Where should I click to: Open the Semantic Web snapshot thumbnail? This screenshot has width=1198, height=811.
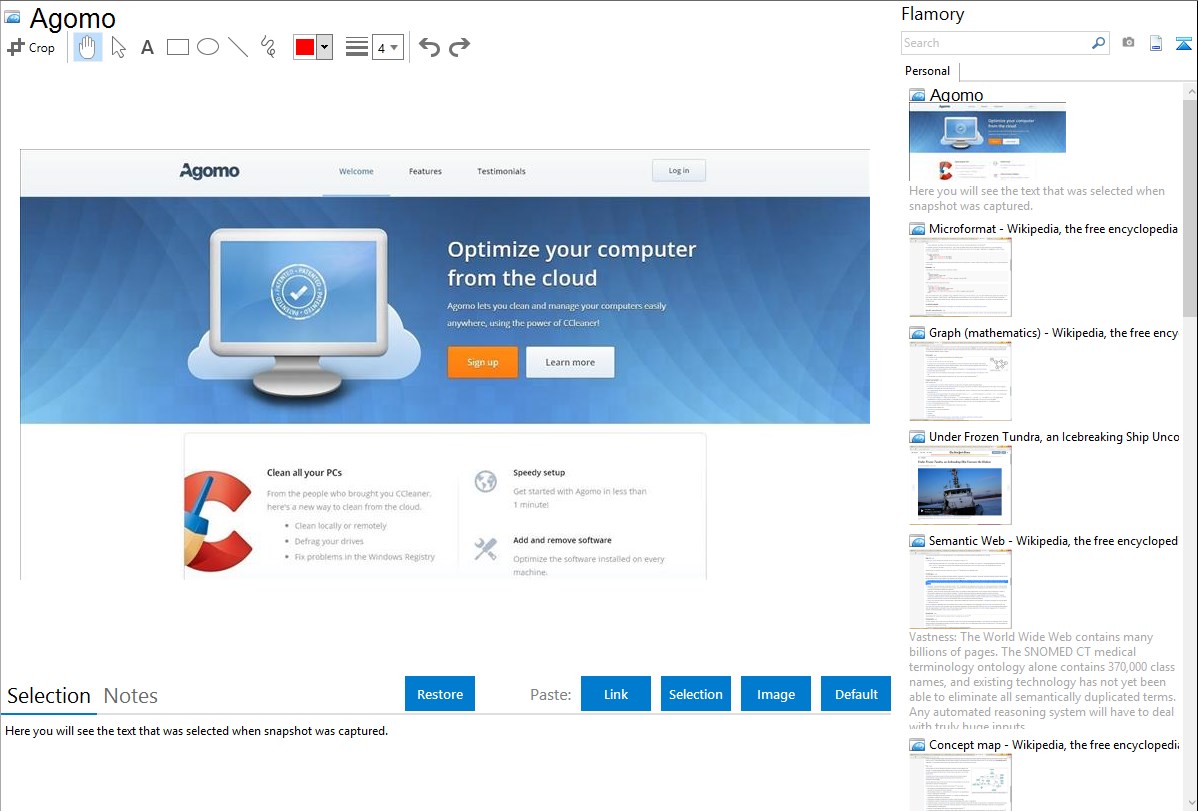(x=960, y=589)
